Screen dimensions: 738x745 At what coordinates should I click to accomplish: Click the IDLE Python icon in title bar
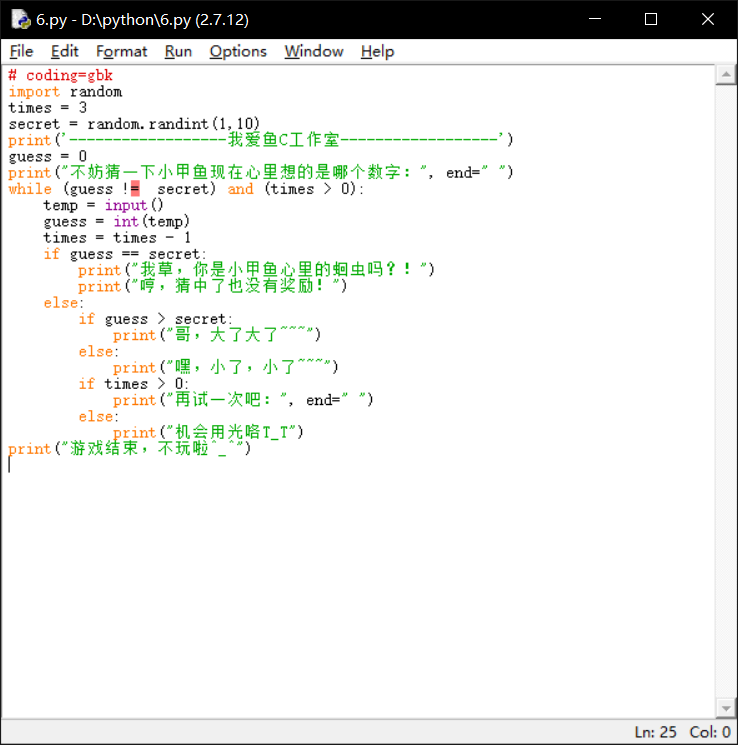click(x=20, y=19)
